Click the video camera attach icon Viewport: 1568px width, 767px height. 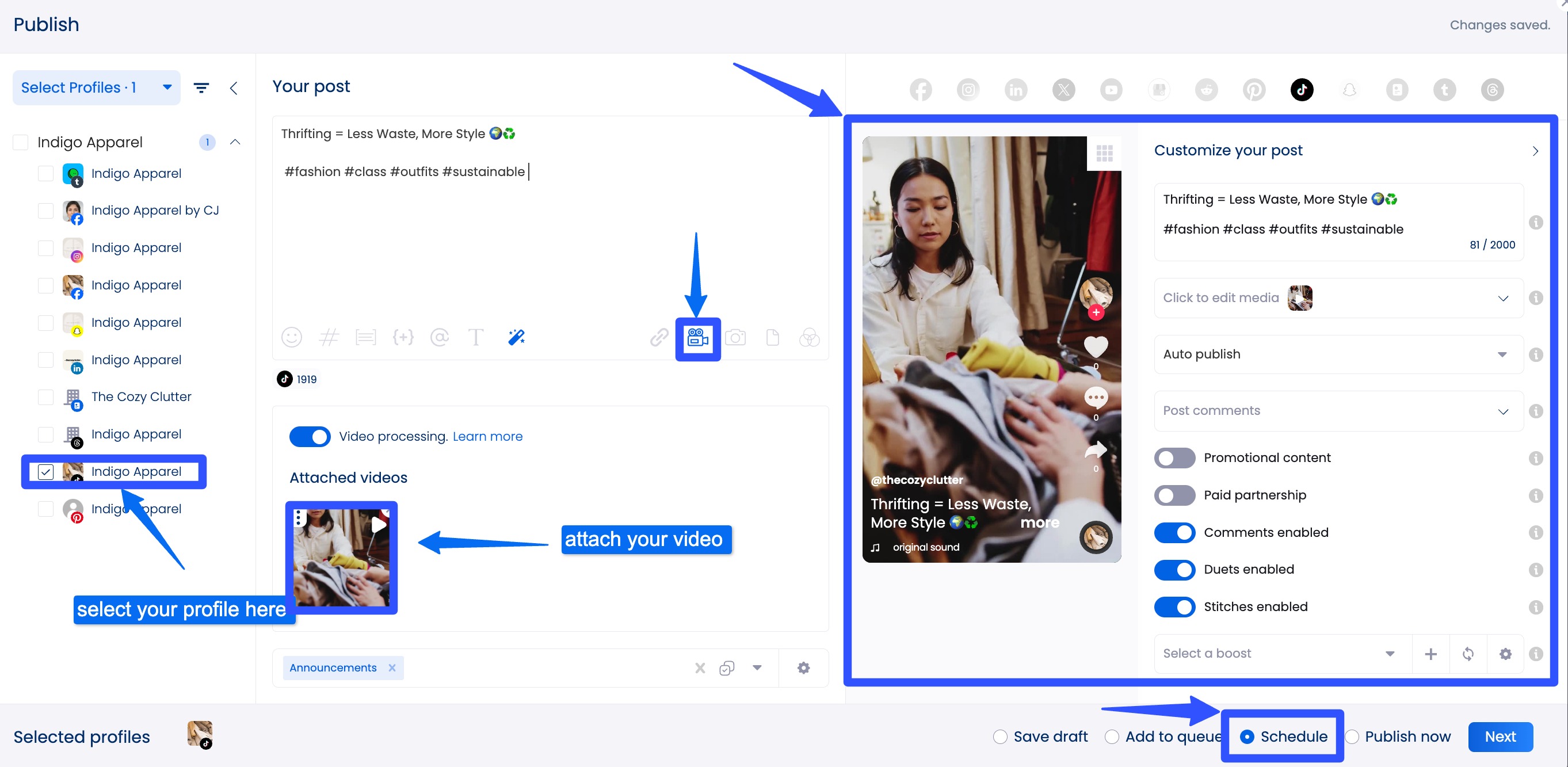tap(697, 338)
